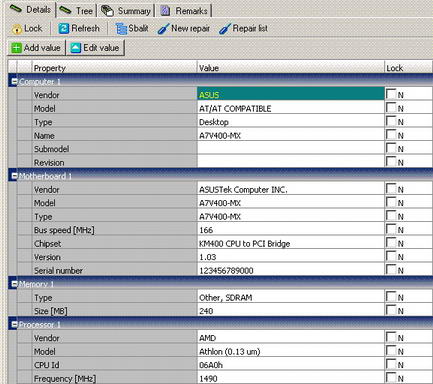Click the green plus Add value icon

16,48
